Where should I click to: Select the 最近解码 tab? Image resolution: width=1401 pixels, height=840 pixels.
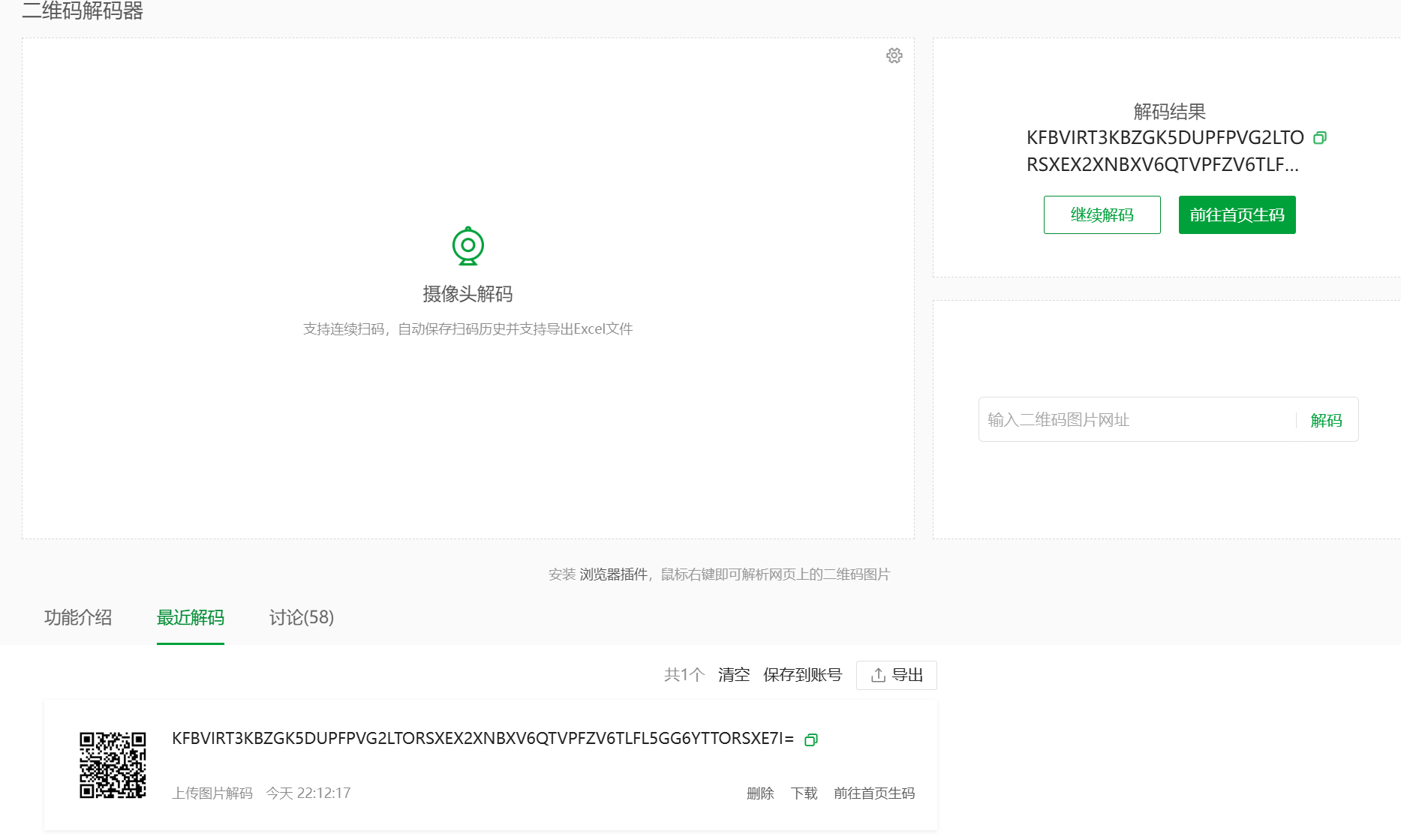pos(191,617)
